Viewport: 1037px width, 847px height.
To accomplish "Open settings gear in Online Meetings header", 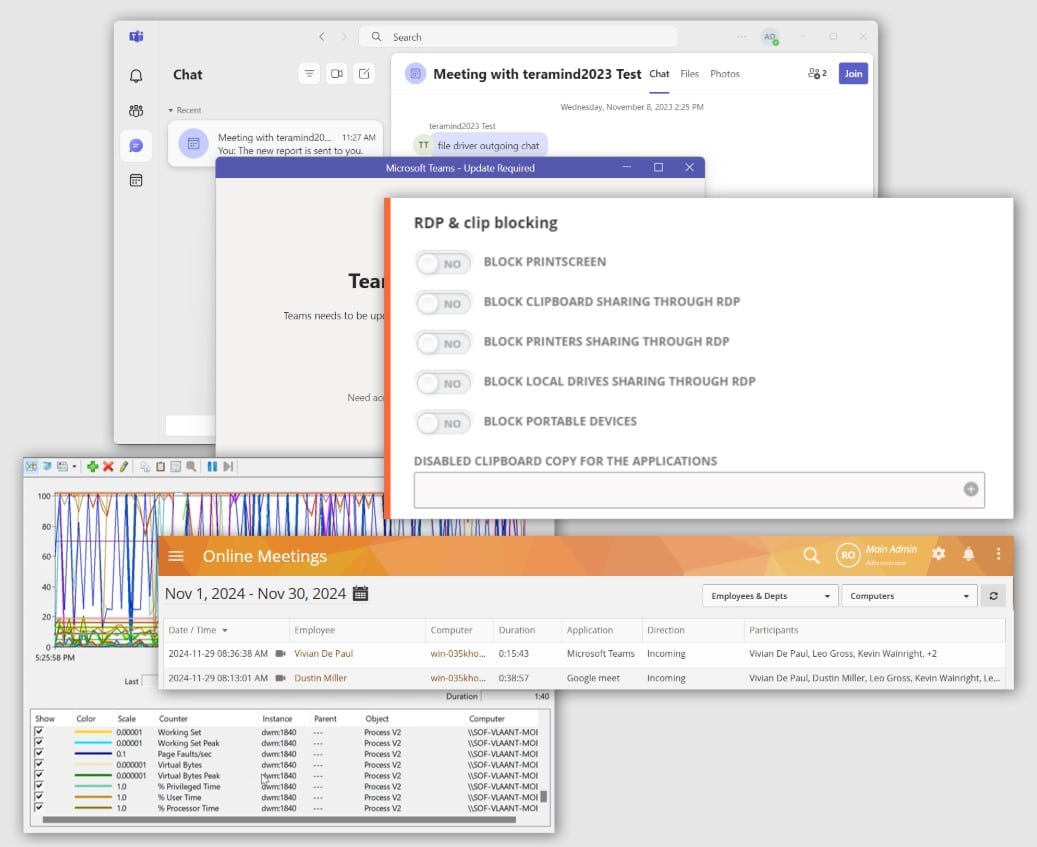I will [x=938, y=553].
